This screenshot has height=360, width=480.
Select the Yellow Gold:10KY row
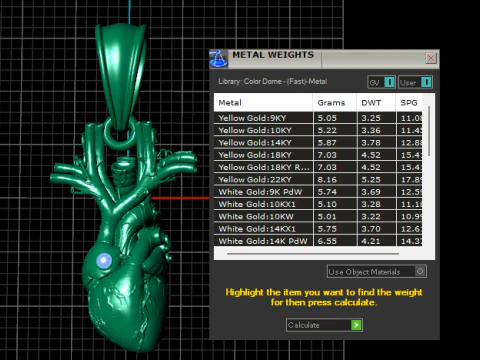pyautogui.click(x=318, y=130)
